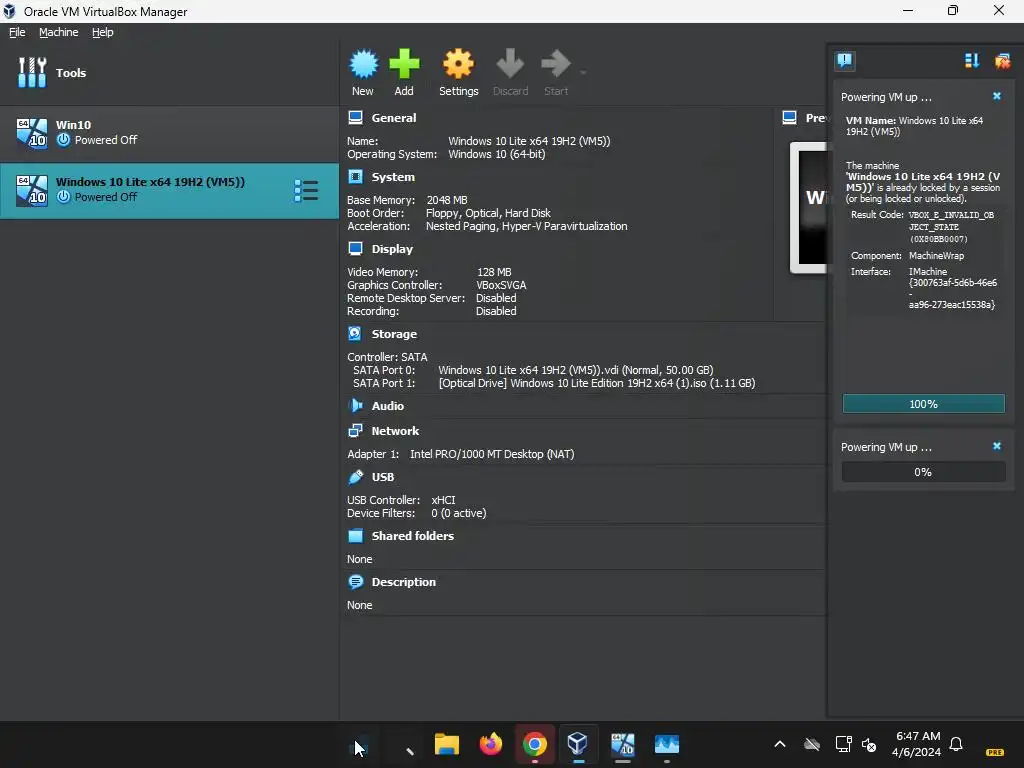Viewport: 1024px width, 768px height.
Task: Open machine tools menu list icon
Action: tap(306, 191)
